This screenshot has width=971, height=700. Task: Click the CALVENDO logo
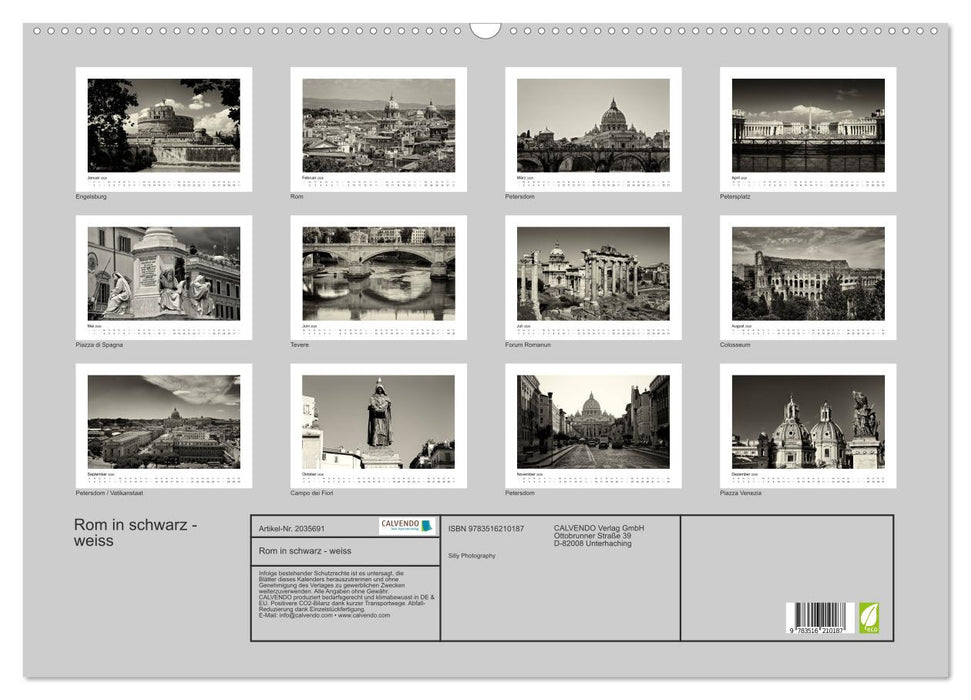click(x=407, y=526)
